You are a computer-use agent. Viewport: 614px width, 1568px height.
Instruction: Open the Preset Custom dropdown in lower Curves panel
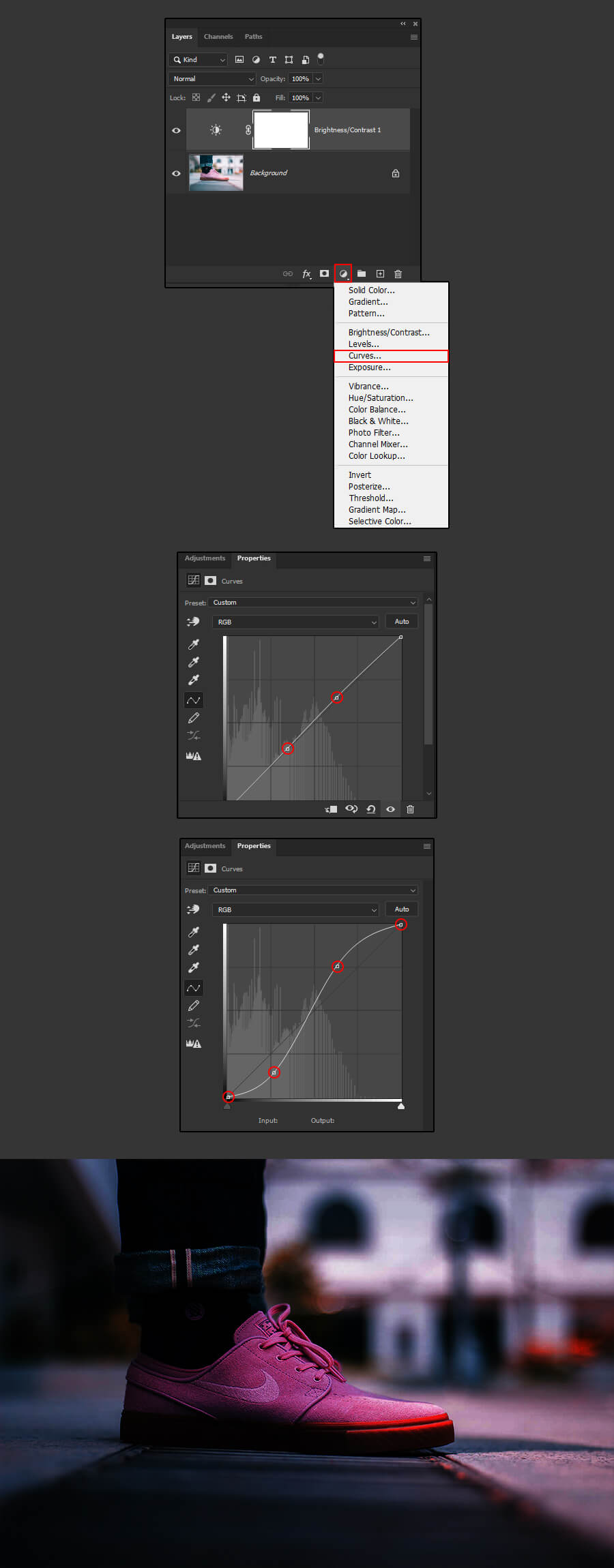click(313, 890)
